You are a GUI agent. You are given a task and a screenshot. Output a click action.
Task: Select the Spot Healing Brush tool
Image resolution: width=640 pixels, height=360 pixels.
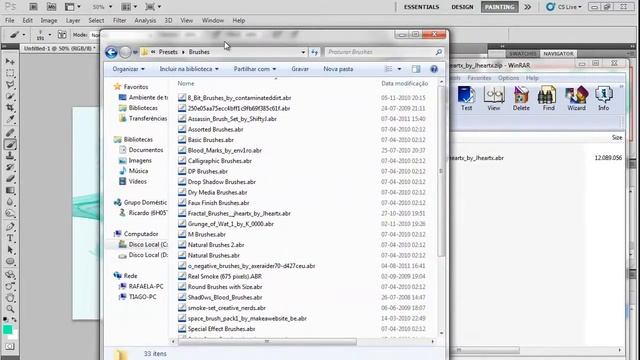[10, 133]
